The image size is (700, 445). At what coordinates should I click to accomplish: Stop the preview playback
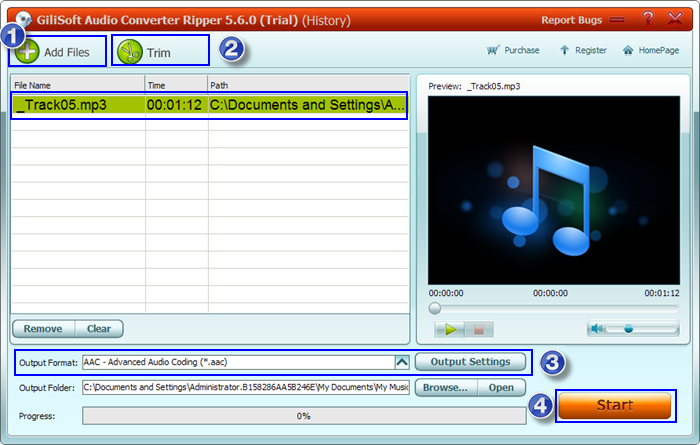click(478, 328)
